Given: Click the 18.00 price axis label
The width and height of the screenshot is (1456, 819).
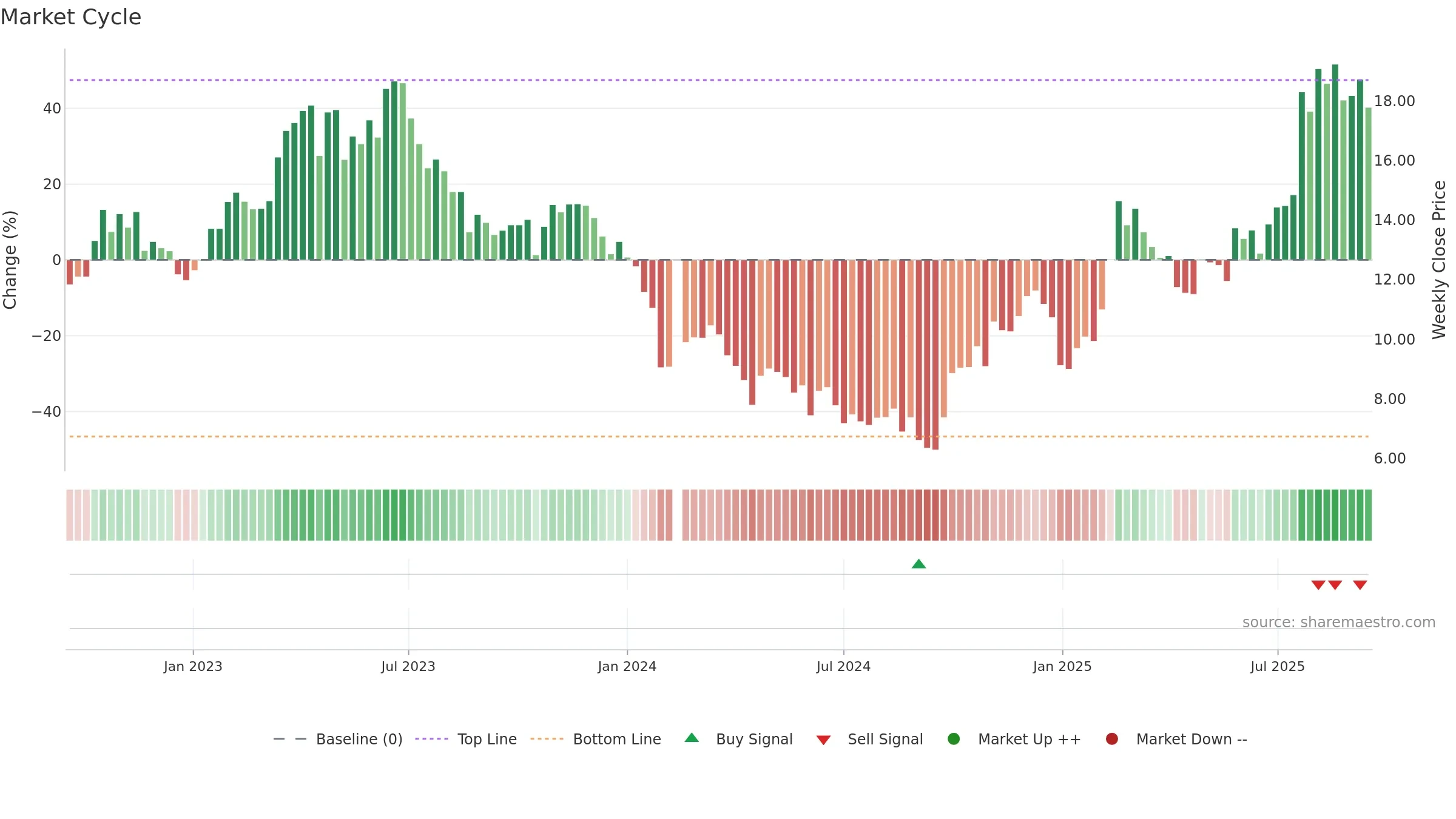Looking at the screenshot, I should tap(1394, 101).
